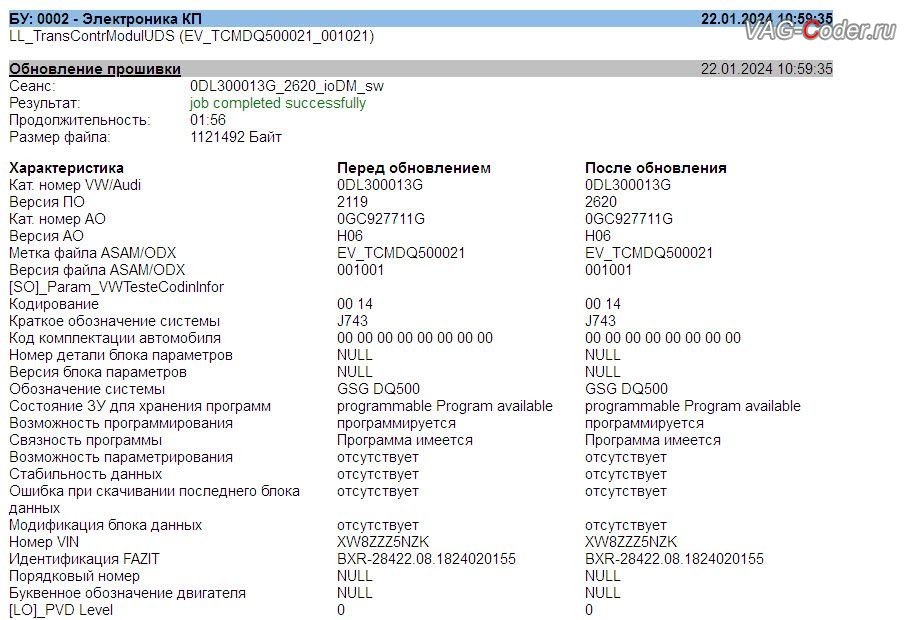
Task: Select "00 00 00 00 00 00 00 00" before update
Action: click(415, 338)
